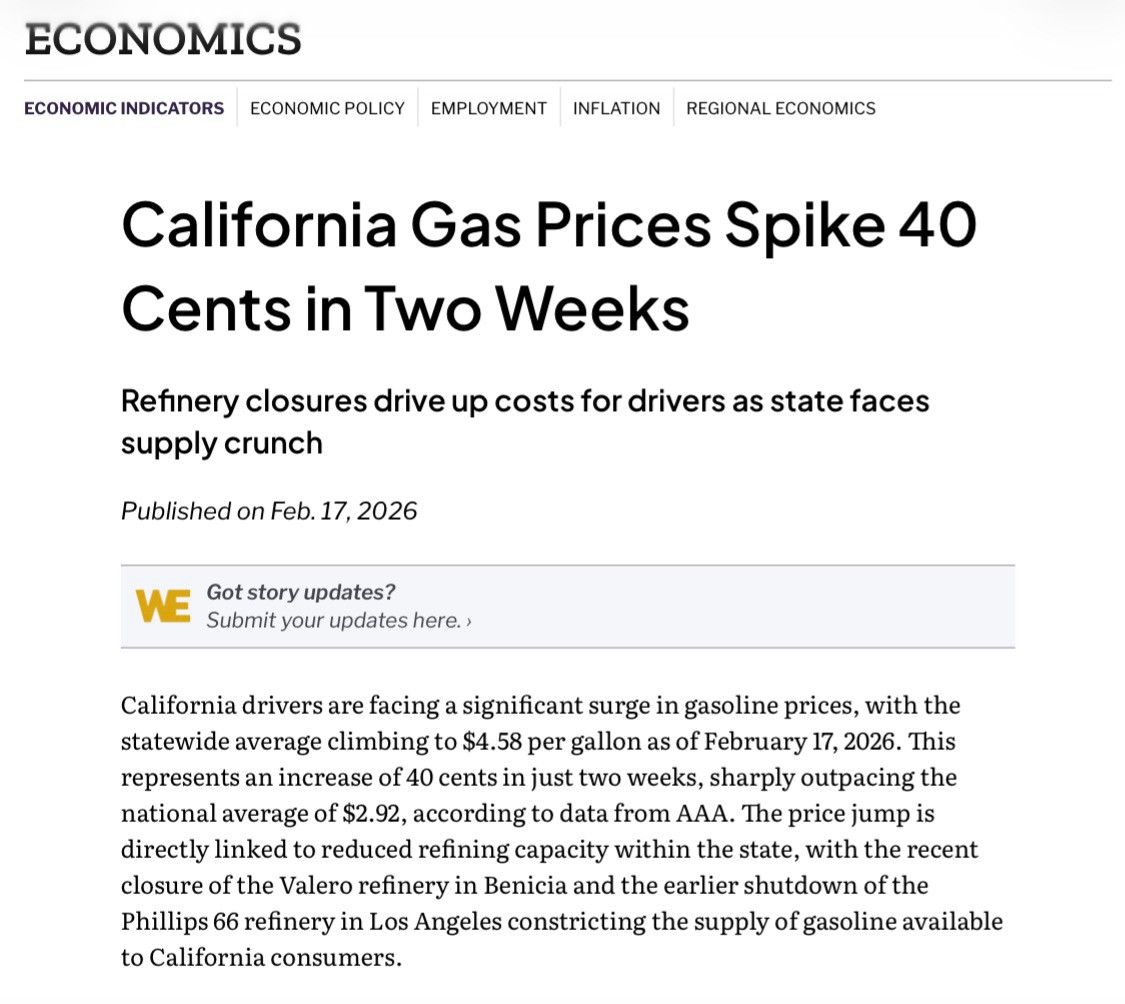Viewport: 1125px width, 1004px height.
Task: Click 'Spike 40' in the headline
Action: pyautogui.click(x=851, y=226)
